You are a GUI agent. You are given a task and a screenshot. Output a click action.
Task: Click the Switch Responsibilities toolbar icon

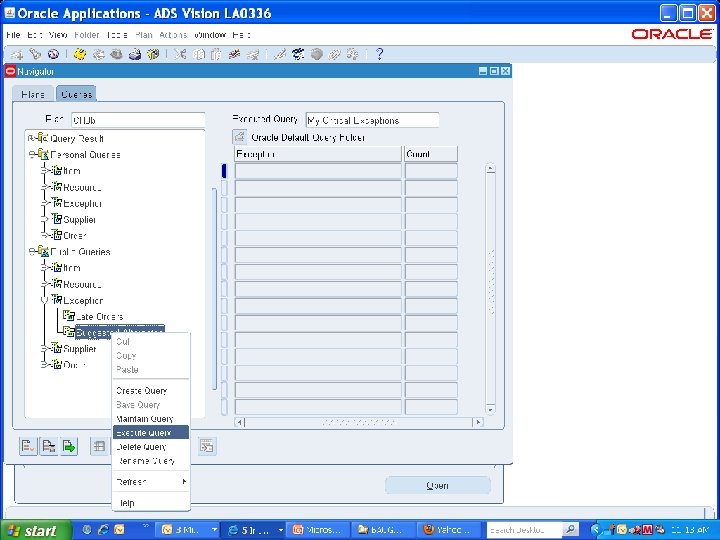tap(116, 54)
